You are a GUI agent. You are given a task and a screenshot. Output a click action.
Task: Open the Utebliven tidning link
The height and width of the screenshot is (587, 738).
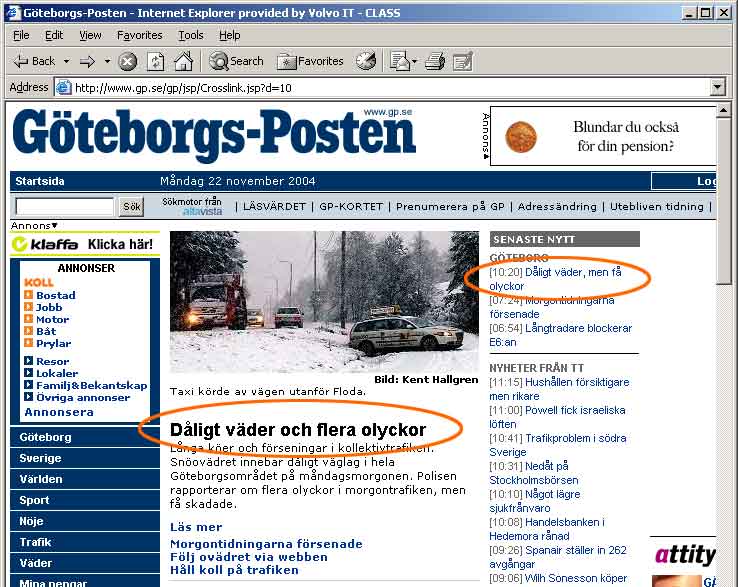(x=657, y=207)
